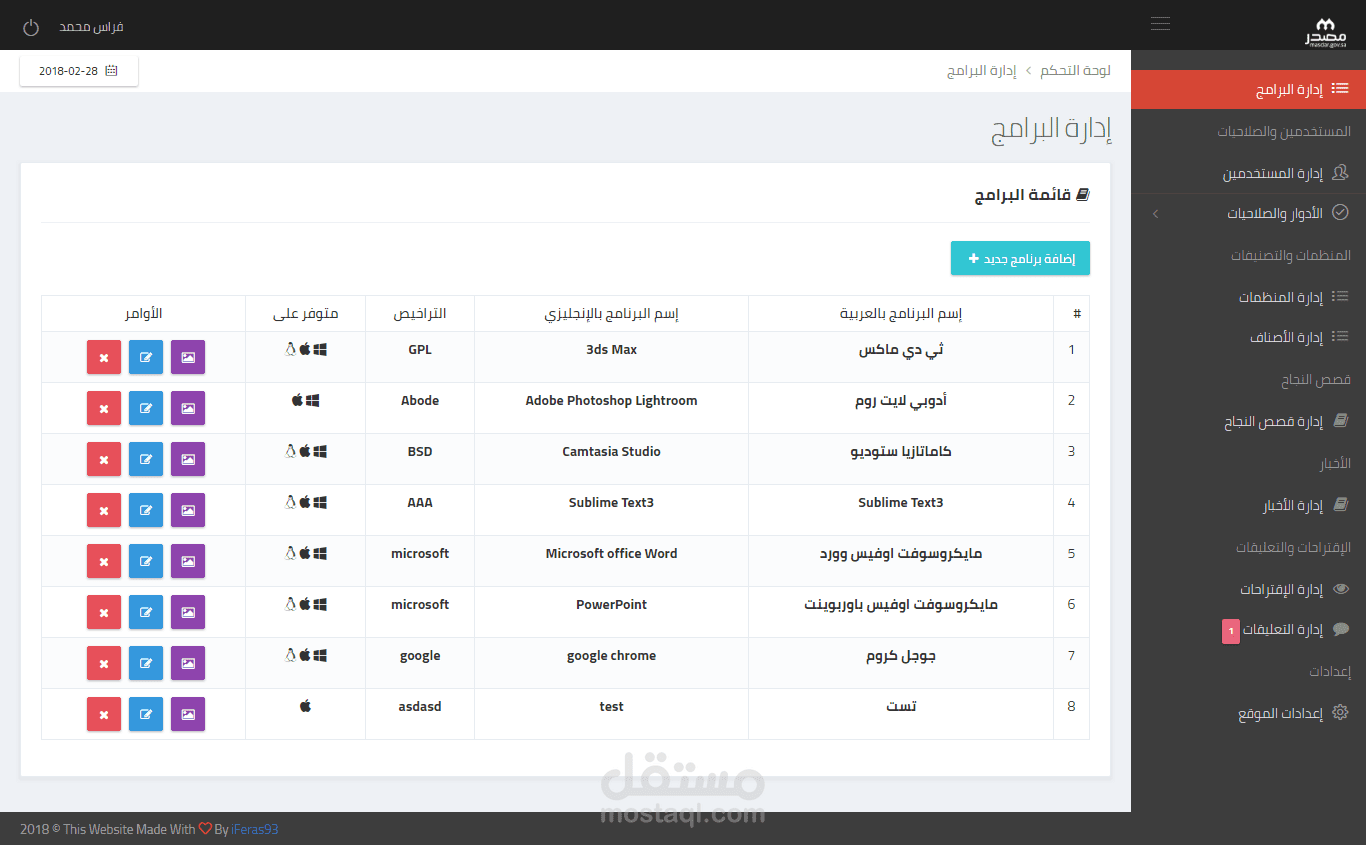Image resolution: width=1366 pixels, height=845 pixels.
Task: Click the power logout icon
Action: (31, 27)
